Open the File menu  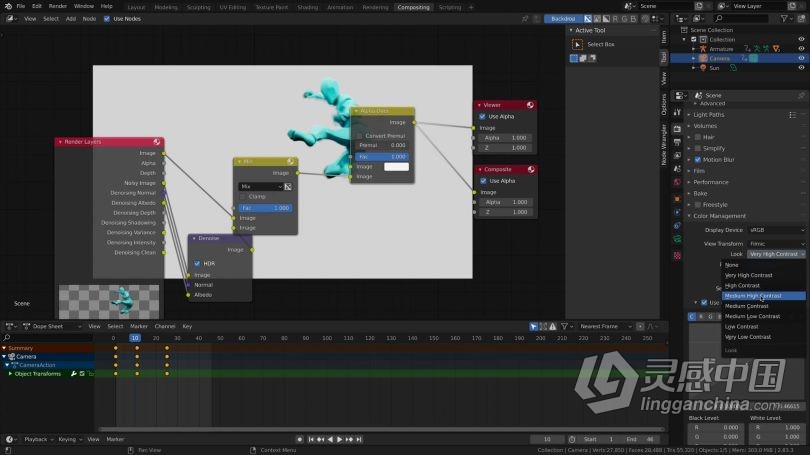(x=21, y=6)
